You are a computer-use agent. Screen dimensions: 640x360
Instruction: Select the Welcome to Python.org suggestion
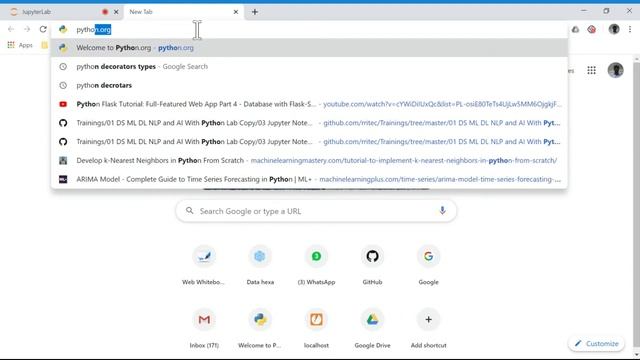pyautogui.click(x=309, y=48)
